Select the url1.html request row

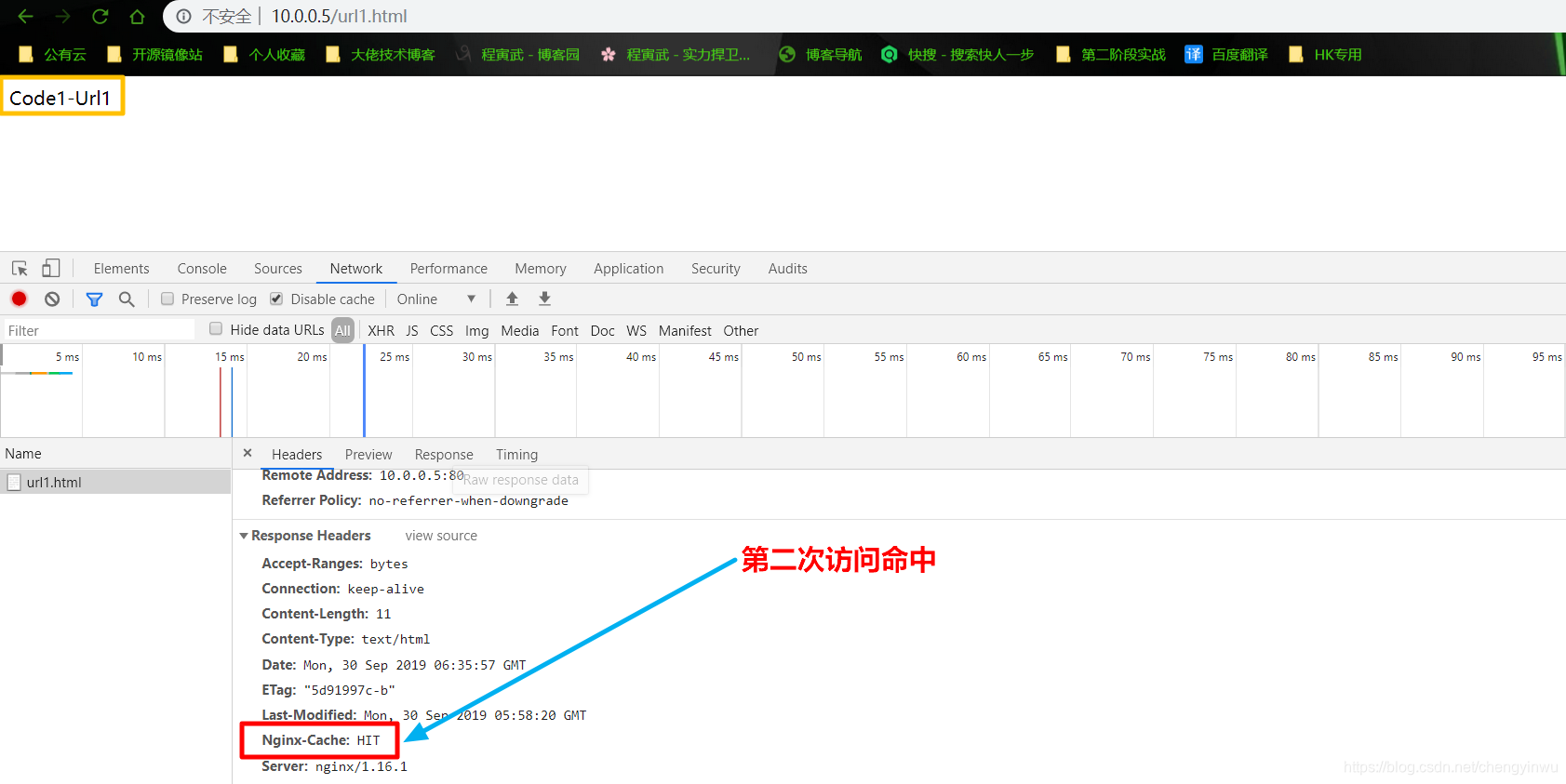pyautogui.click(x=115, y=482)
